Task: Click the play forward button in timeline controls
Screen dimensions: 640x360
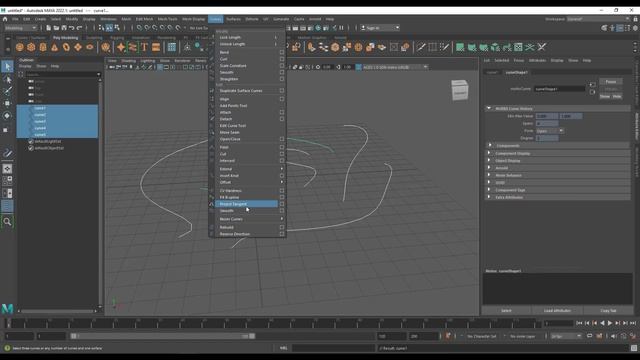Action: 610,323
